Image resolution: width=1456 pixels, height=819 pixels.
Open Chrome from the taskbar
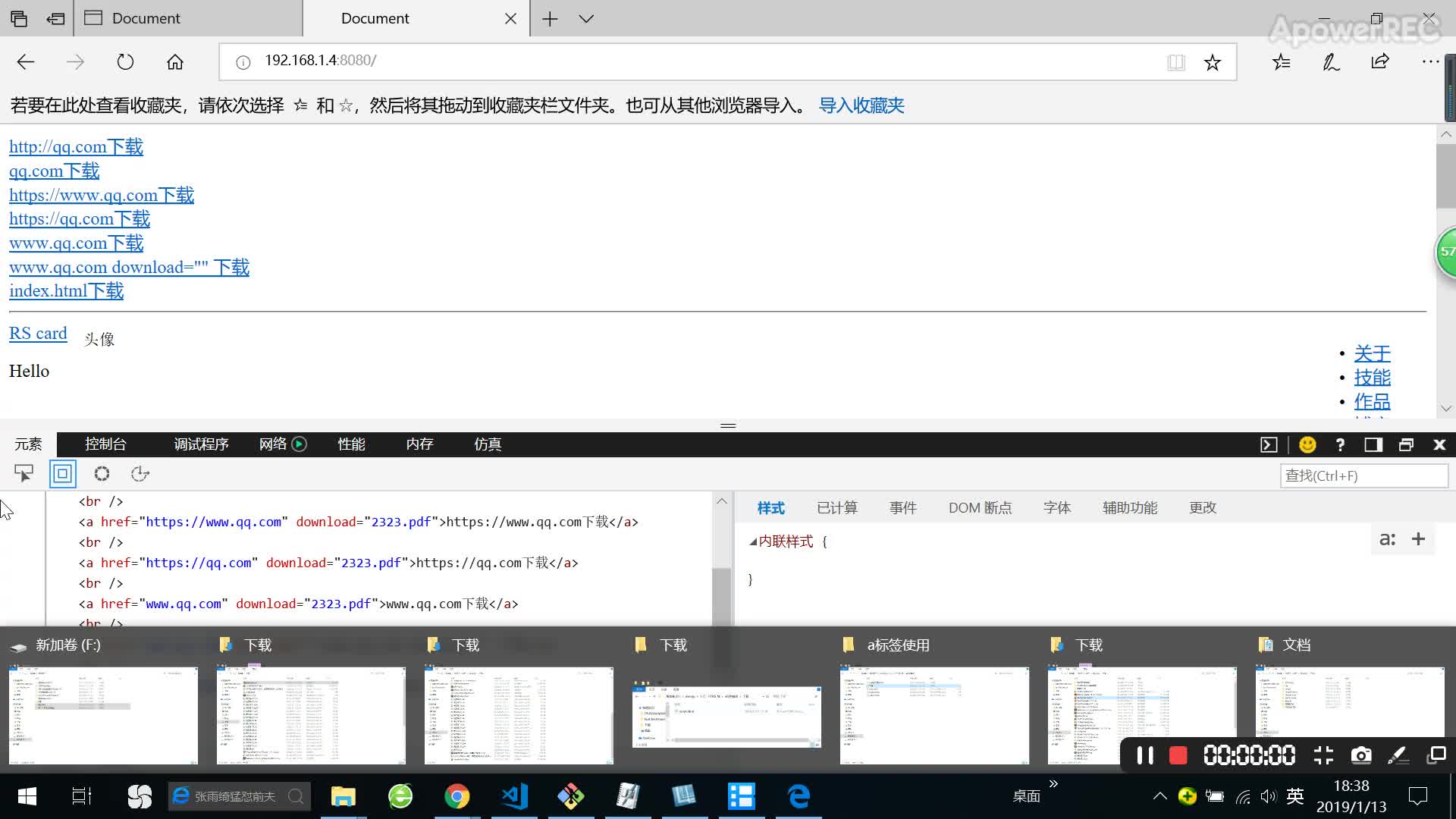coord(457,796)
